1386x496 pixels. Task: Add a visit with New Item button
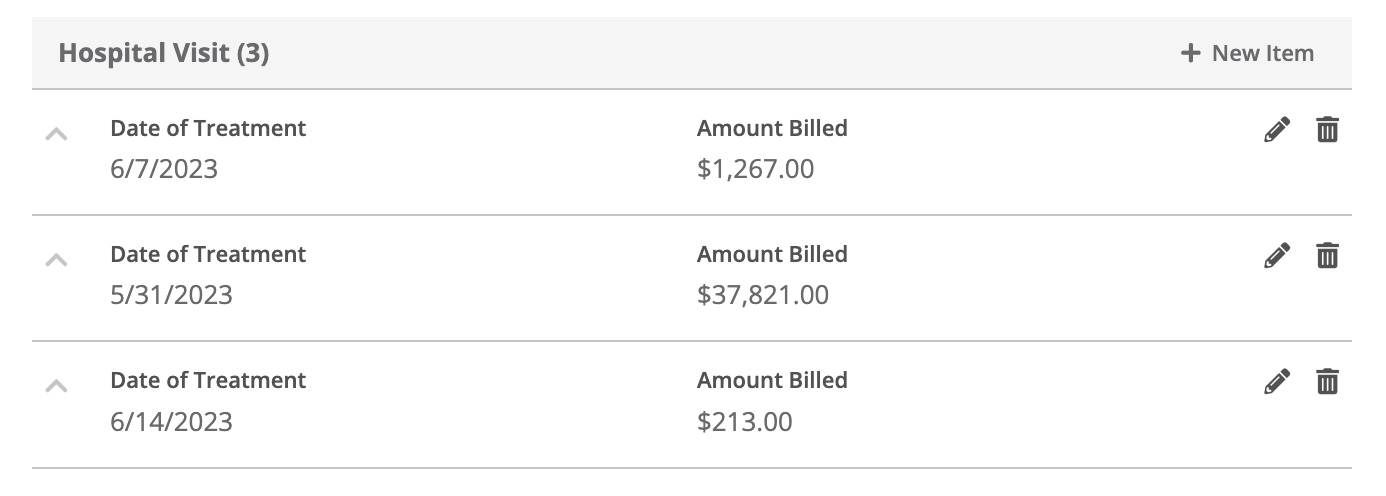pos(1248,53)
